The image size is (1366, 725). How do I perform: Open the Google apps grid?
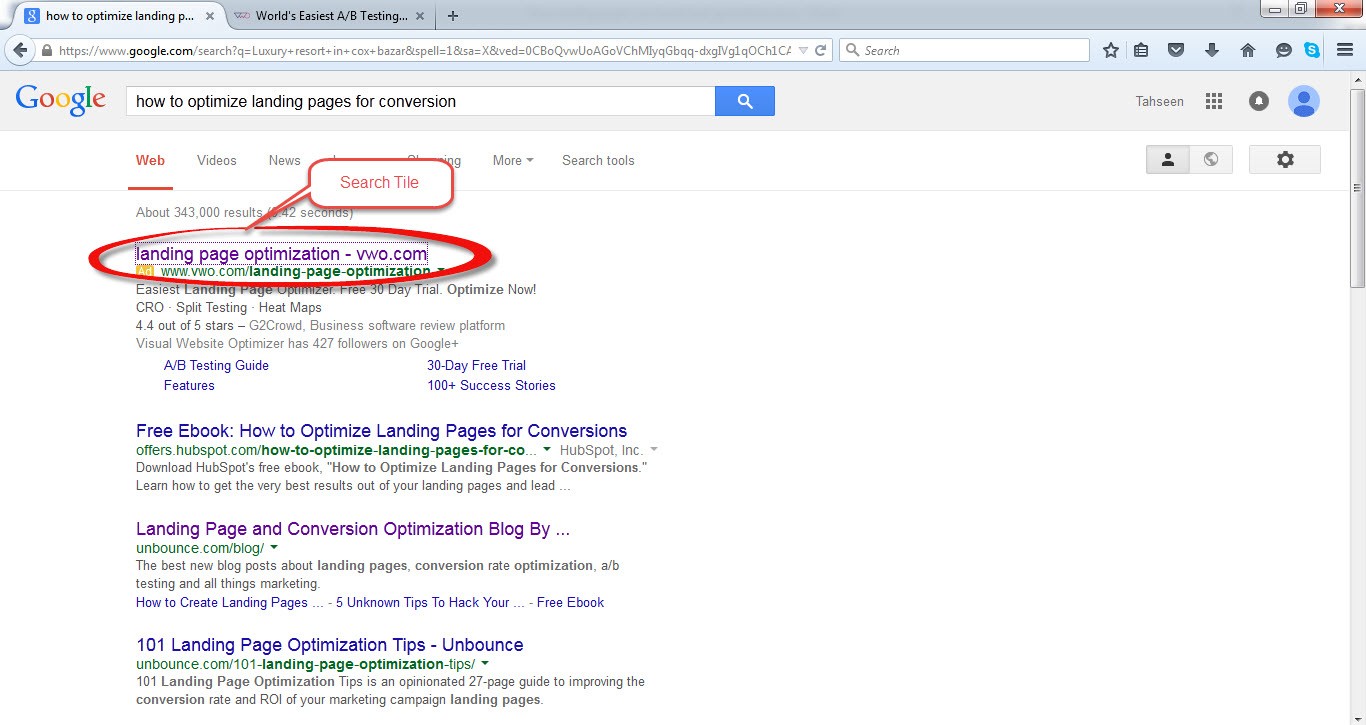point(1214,101)
